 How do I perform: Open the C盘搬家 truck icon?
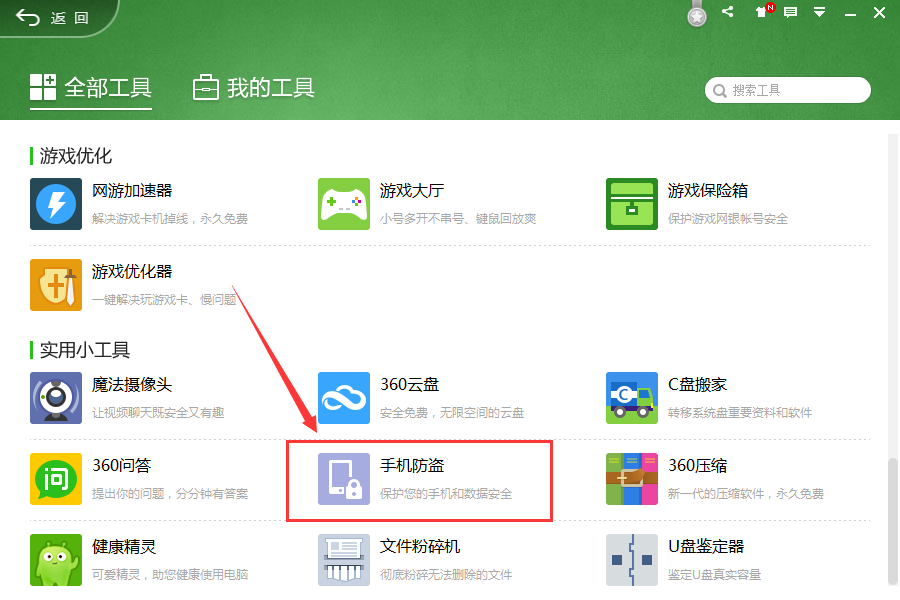click(x=632, y=398)
